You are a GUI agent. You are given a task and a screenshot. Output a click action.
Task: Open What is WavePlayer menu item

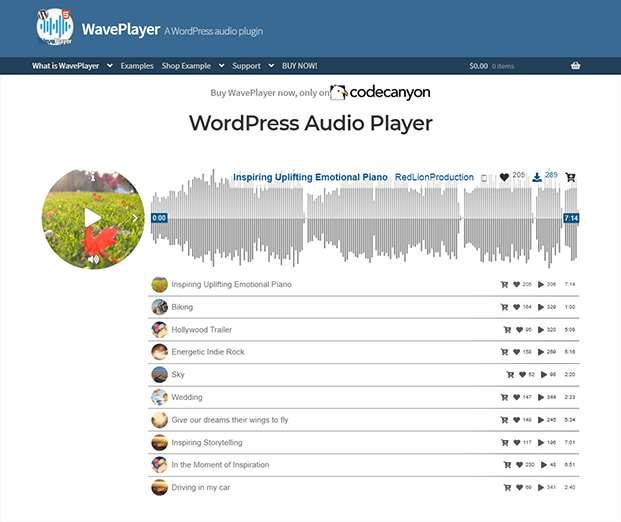65,66
